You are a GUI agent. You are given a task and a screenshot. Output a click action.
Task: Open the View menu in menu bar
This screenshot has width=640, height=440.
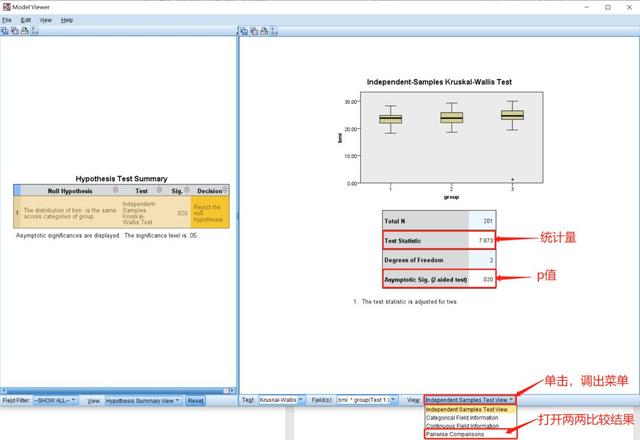click(45, 20)
